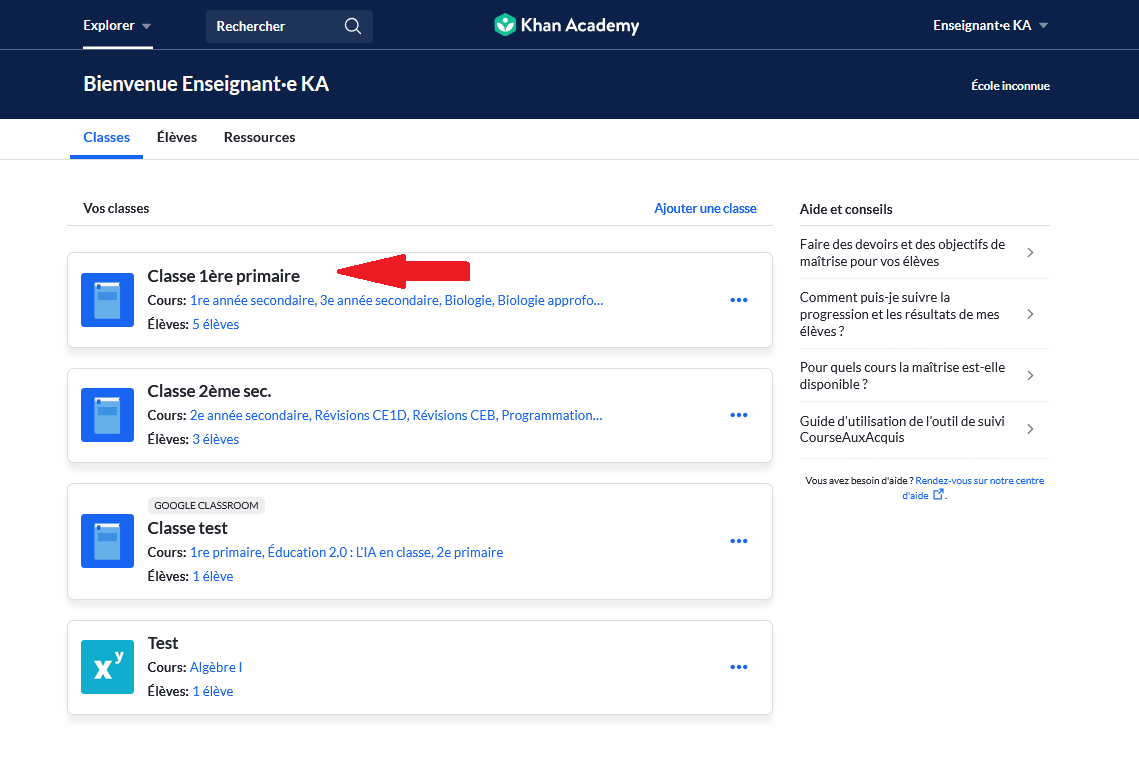The height and width of the screenshot is (770, 1139).
Task: Open the Test class algebra icon
Action: click(x=108, y=667)
